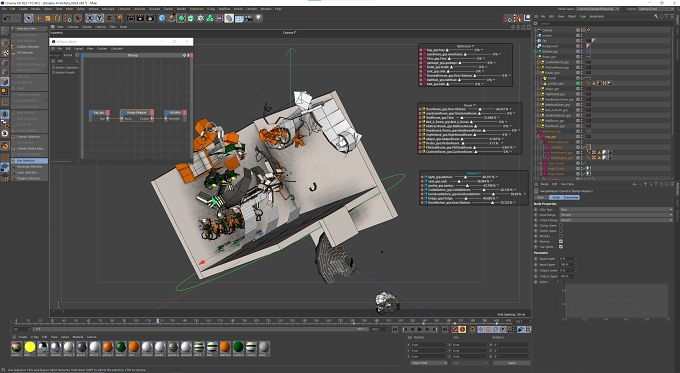Open Edit Render Settings icon
The image size is (680, 373).
150,18
